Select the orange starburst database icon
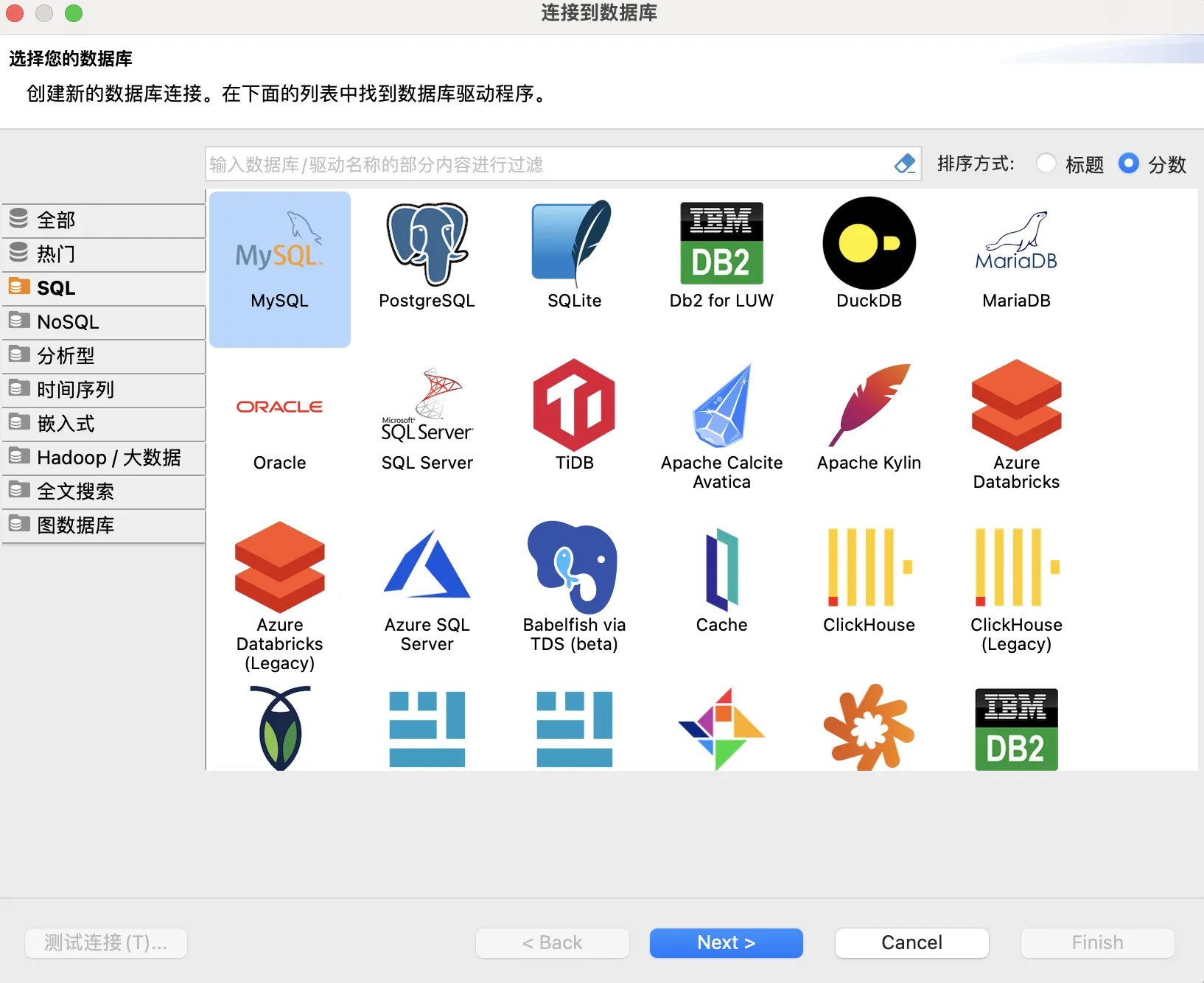 [869, 728]
